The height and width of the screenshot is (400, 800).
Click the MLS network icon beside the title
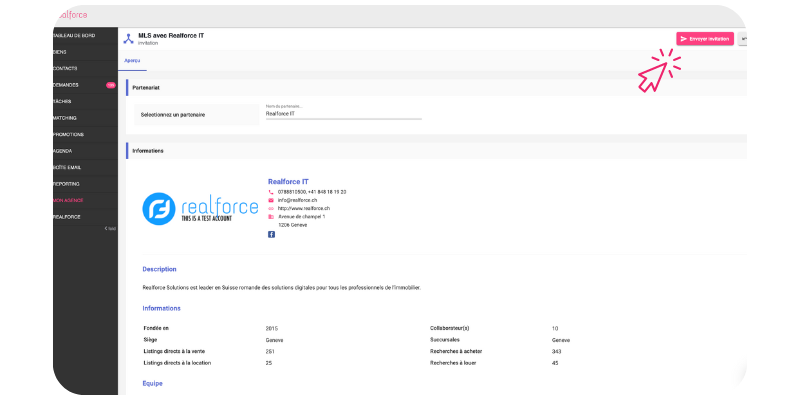(129, 39)
